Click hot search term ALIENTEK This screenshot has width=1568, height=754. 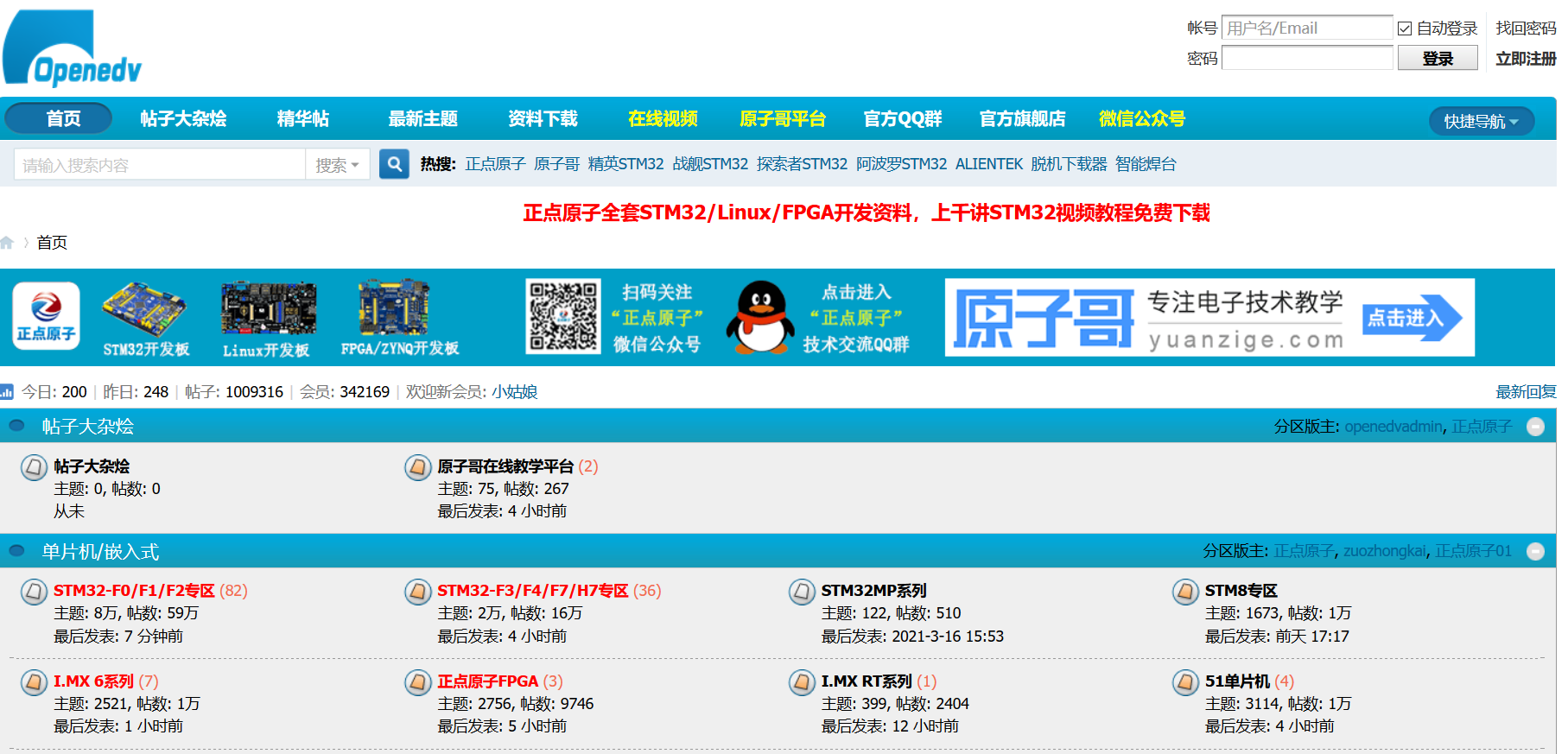pyautogui.click(x=989, y=164)
